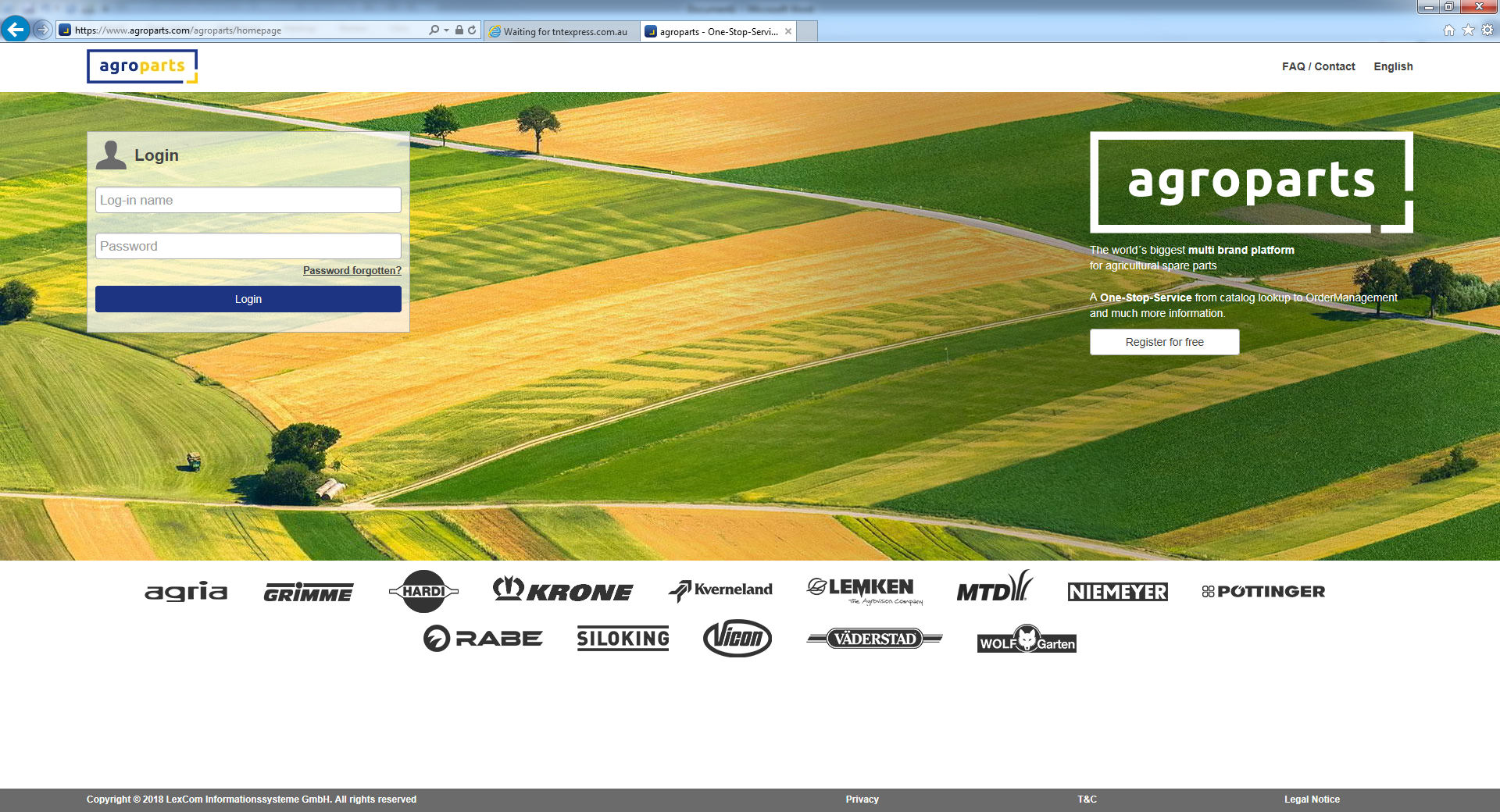Open the Favorites star icon
The image size is (1500, 812).
point(1468,30)
